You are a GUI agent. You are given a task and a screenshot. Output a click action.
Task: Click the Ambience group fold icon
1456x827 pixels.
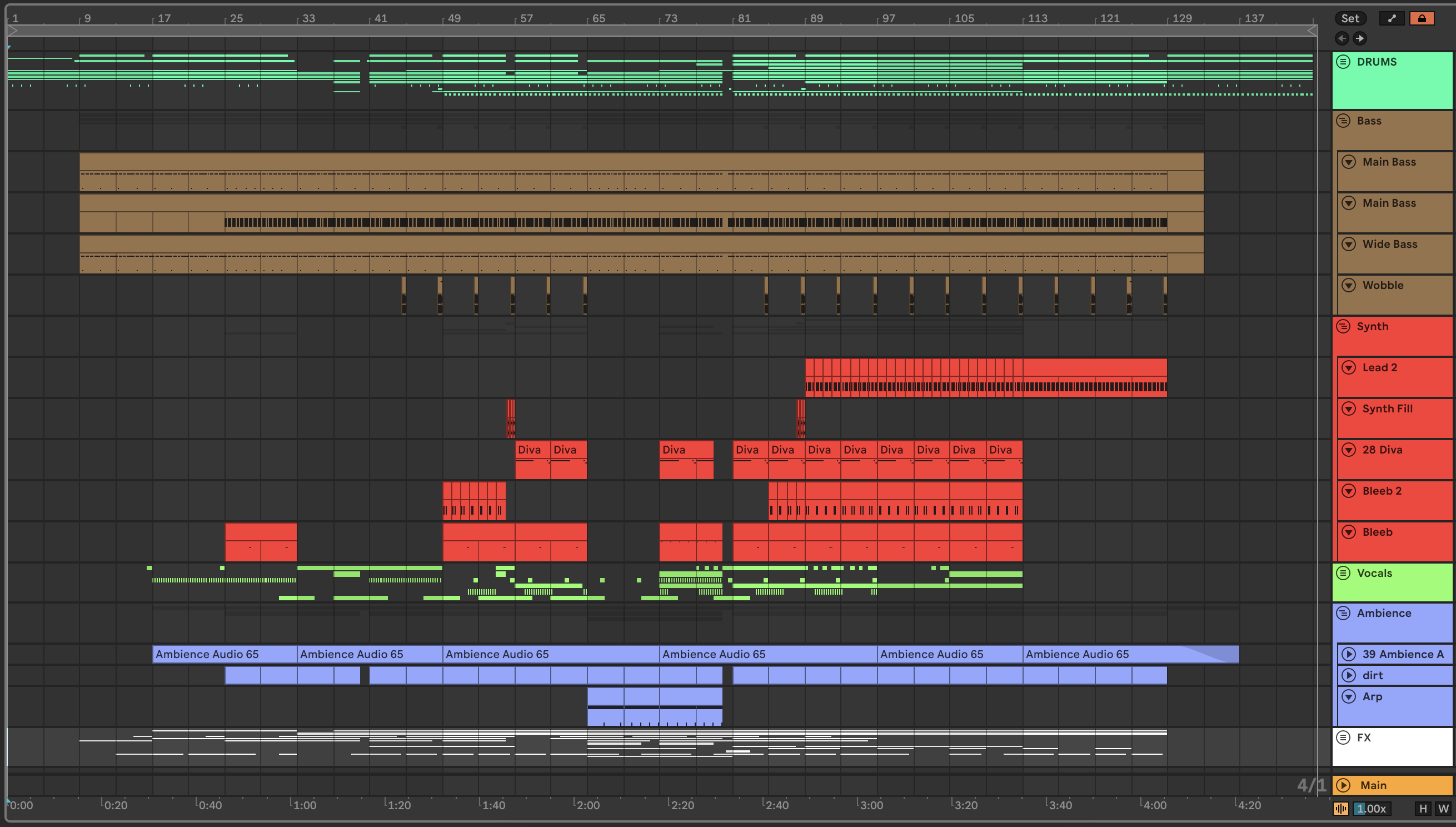[1343, 613]
